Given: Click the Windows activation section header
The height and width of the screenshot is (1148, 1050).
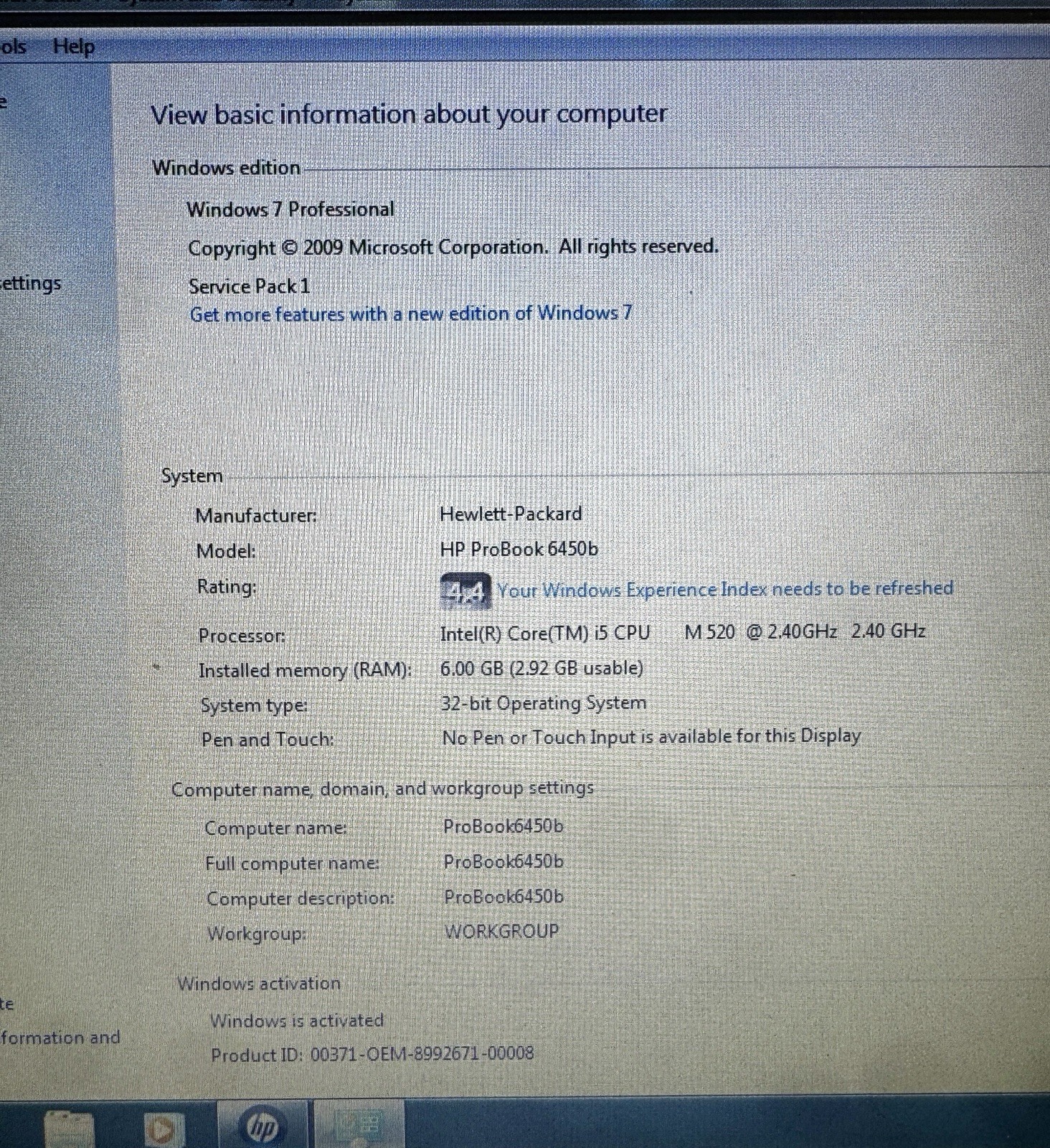Looking at the screenshot, I should pos(259,983).
